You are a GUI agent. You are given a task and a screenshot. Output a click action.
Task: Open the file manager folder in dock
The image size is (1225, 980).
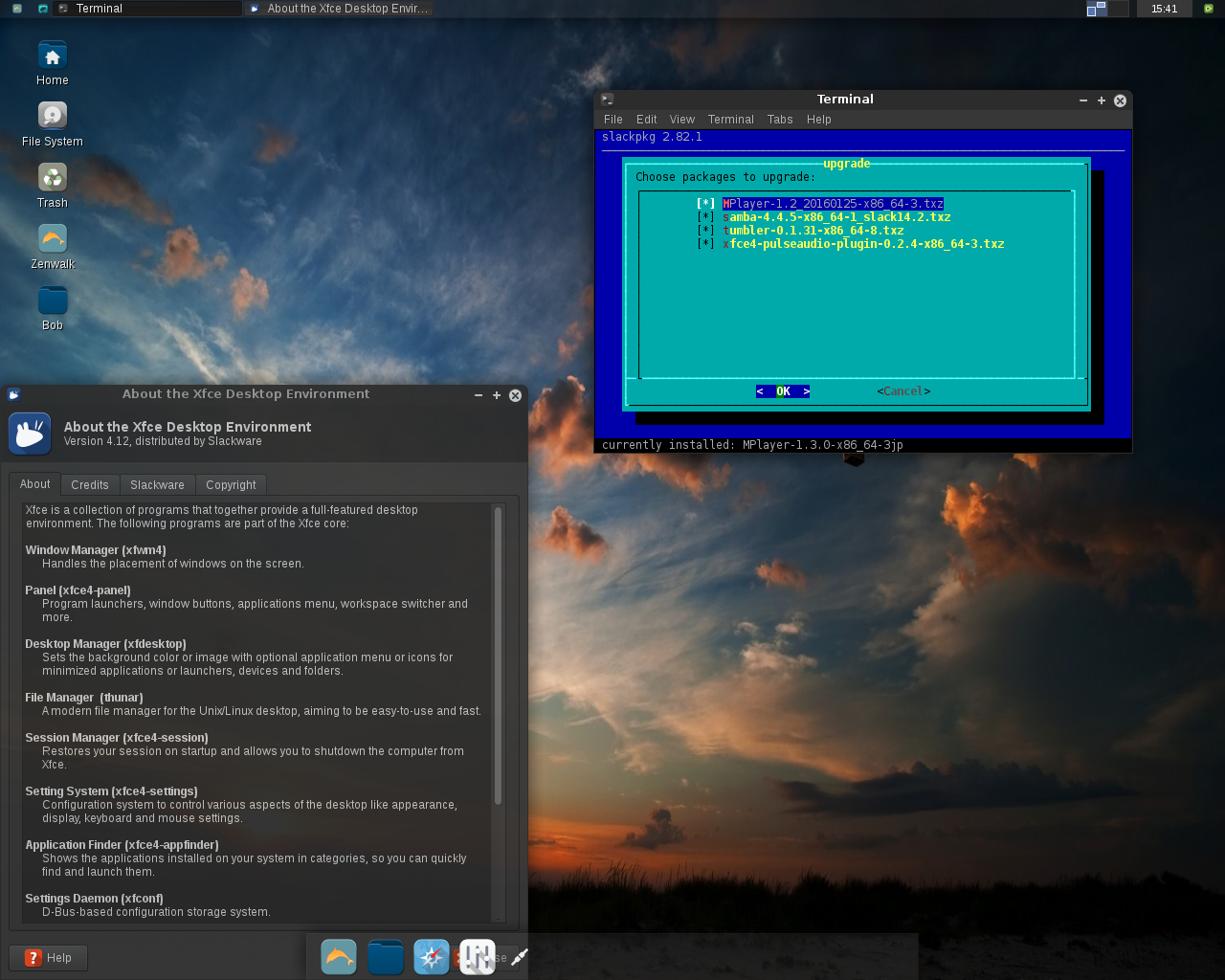click(x=386, y=957)
